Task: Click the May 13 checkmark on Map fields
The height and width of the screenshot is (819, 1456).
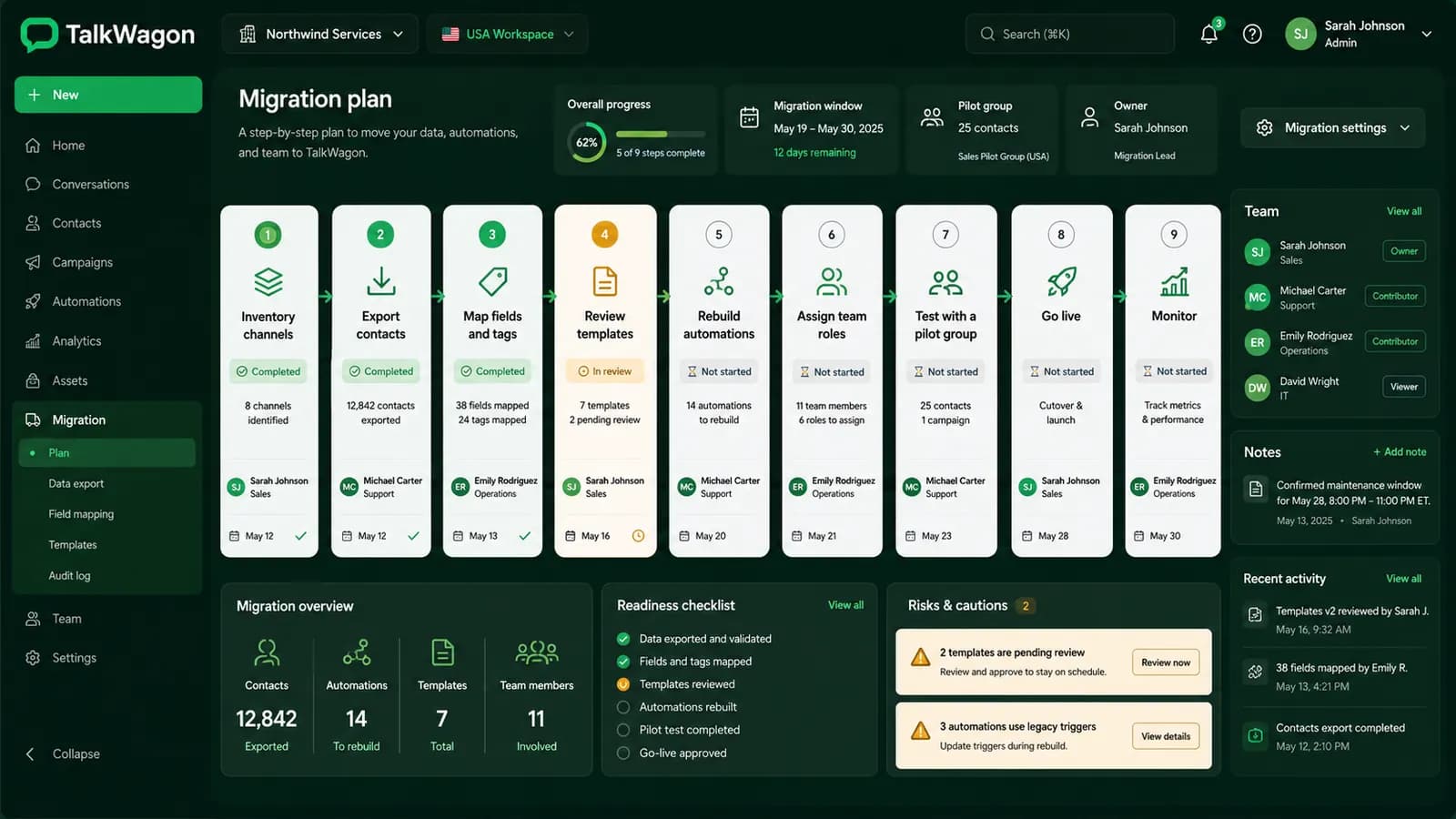Action: click(525, 536)
